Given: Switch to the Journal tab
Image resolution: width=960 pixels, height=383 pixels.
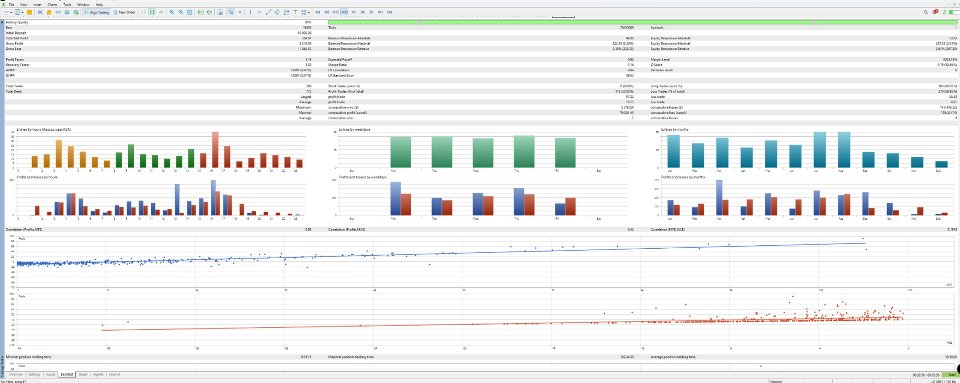Looking at the screenshot, I should tap(114, 374).
